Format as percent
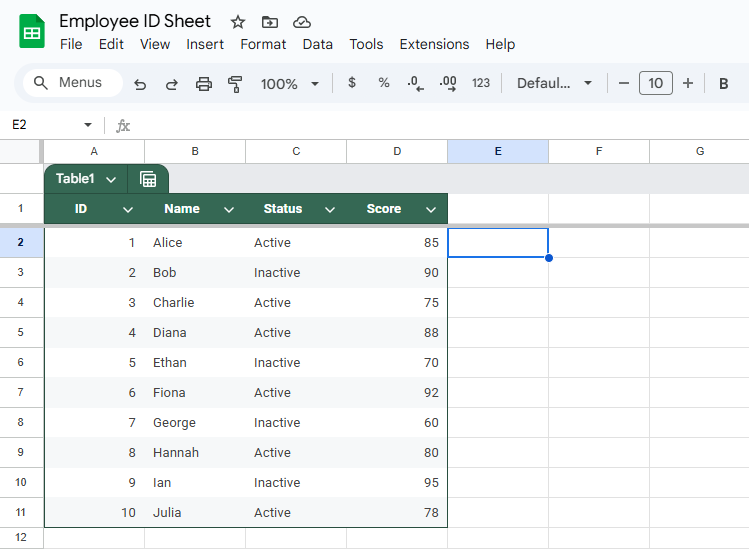This screenshot has width=749, height=549. coord(384,83)
